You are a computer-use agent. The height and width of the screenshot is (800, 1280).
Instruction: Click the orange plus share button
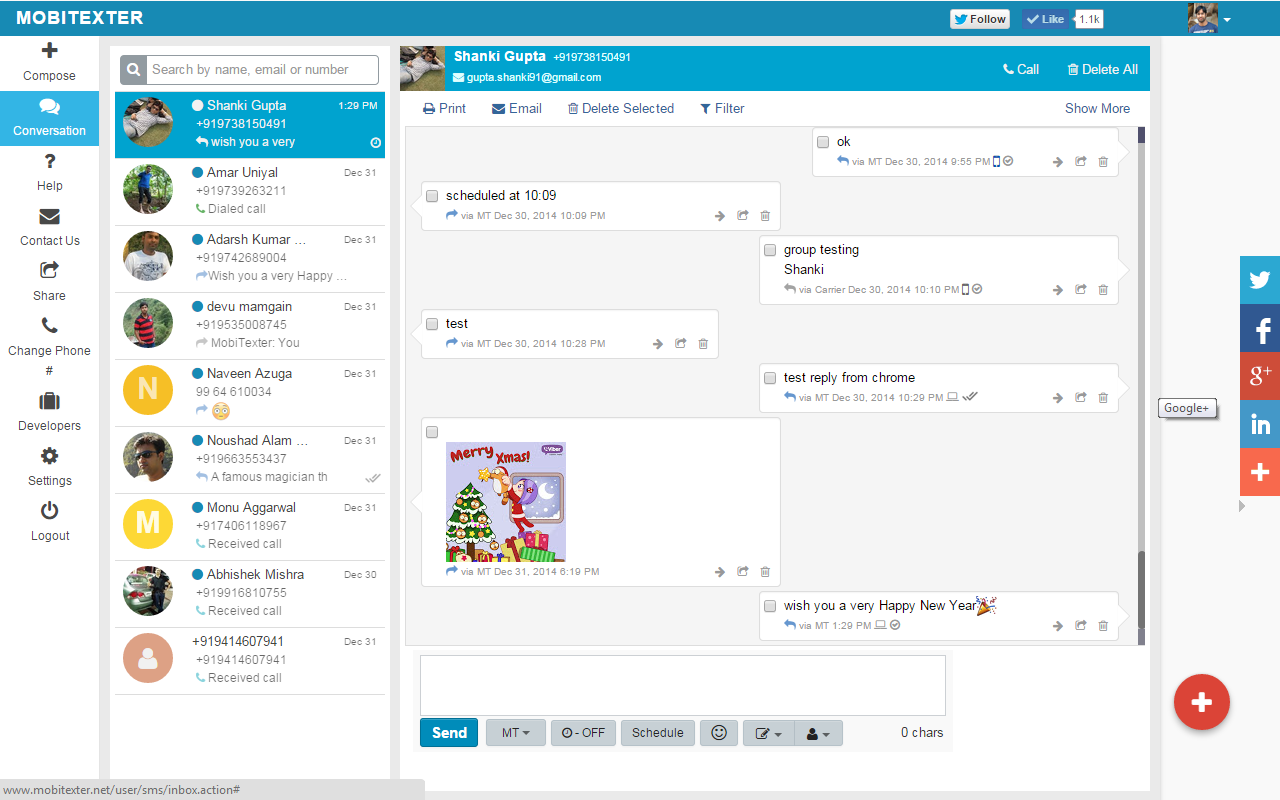coord(1260,472)
